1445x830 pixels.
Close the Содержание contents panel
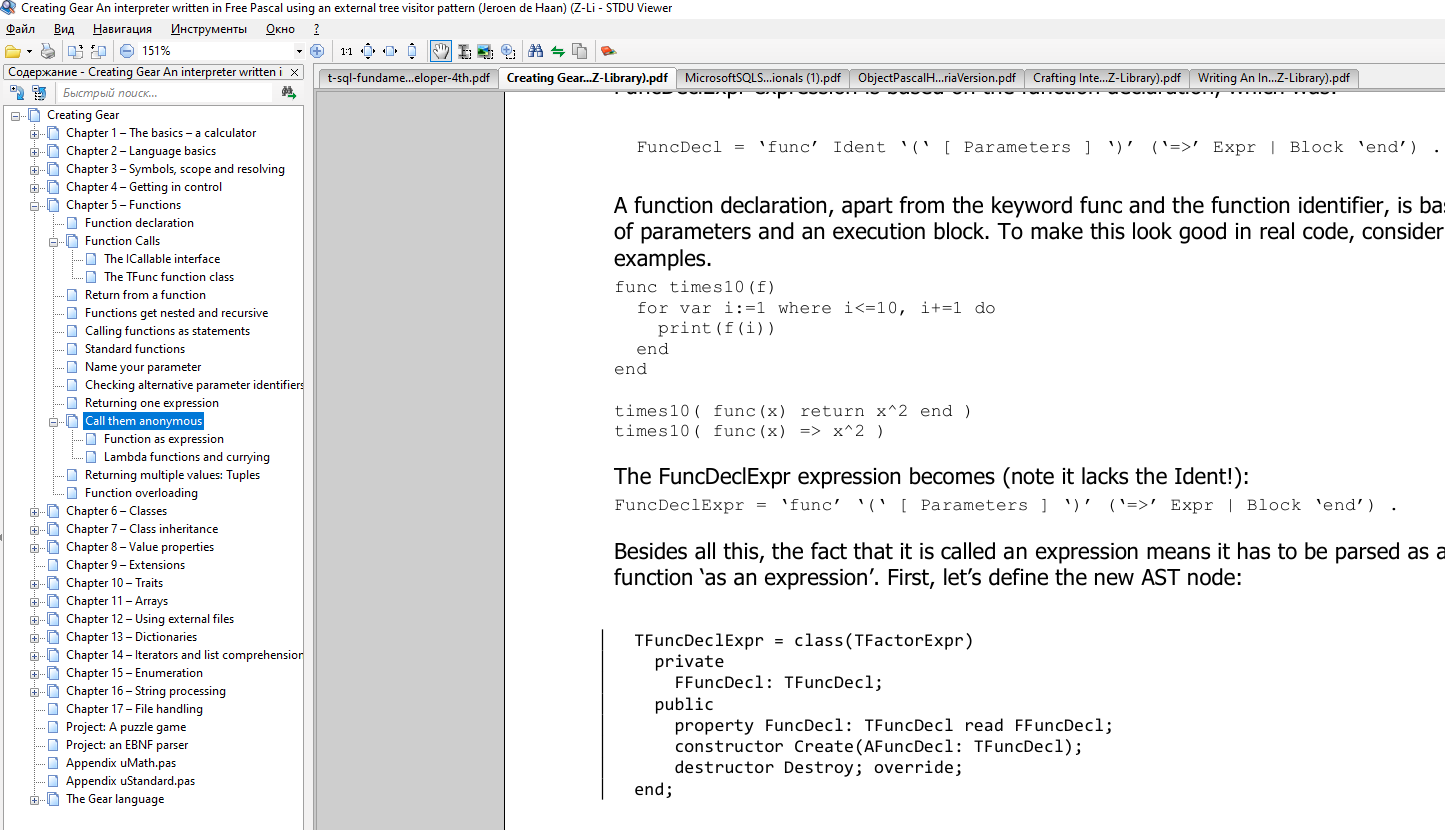point(294,72)
